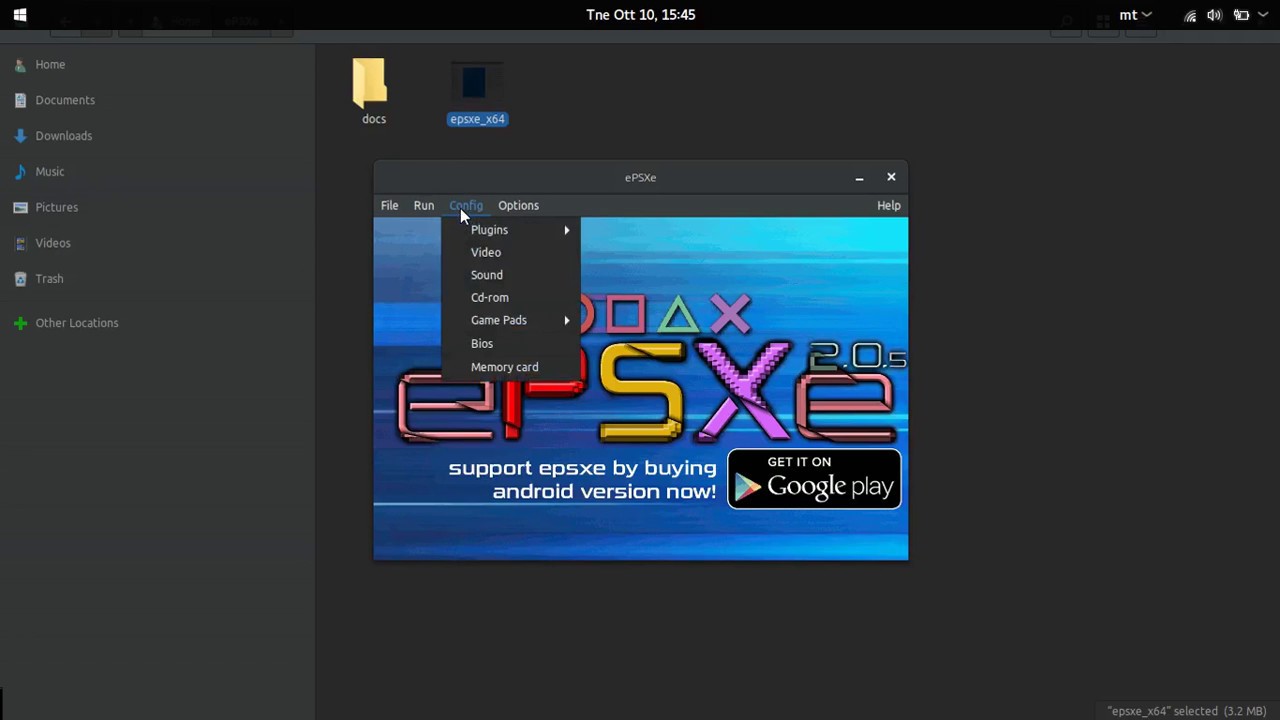Choose Memory card from Config menu
The height and width of the screenshot is (720, 1280).
(x=511, y=367)
